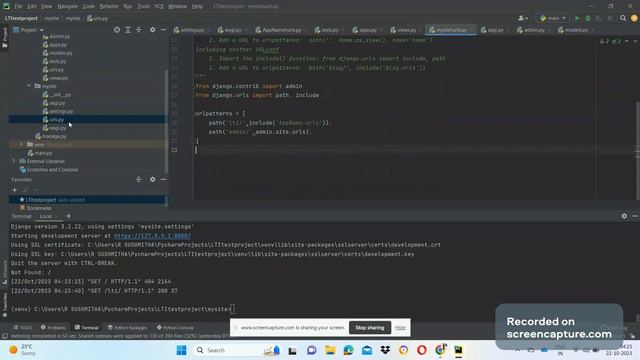Open File Explorer from taskbar
Image resolution: width=640 pixels, height=360 pixels.
[x=330, y=350]
